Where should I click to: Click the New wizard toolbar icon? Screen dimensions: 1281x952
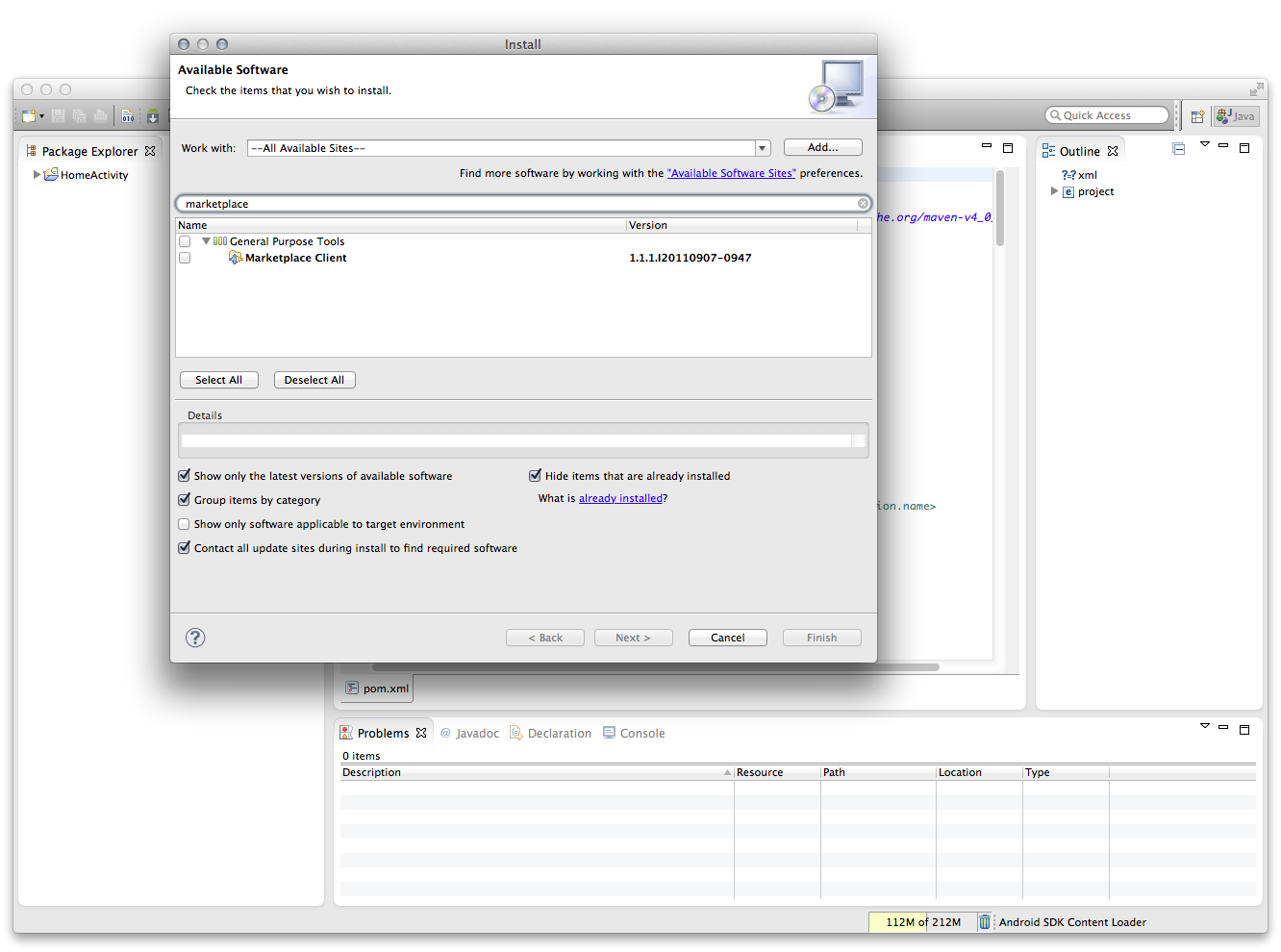point(29,116)
